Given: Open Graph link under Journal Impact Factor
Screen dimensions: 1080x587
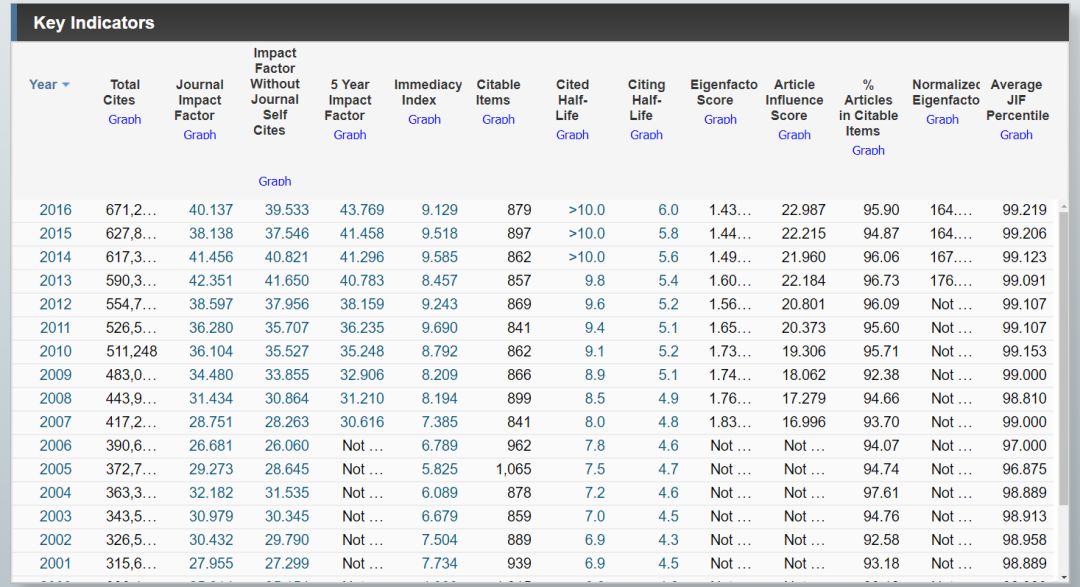Looking at the screenshot, I should tap(200, 135).
